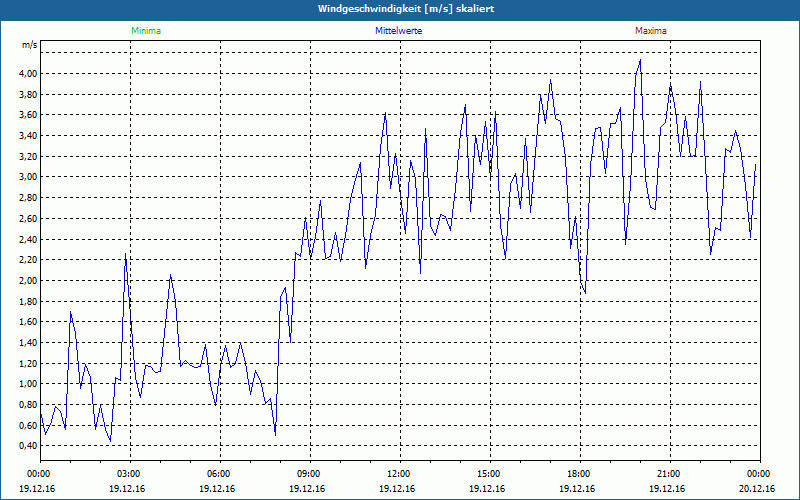Click the 0,60 y-axis value

29,425
